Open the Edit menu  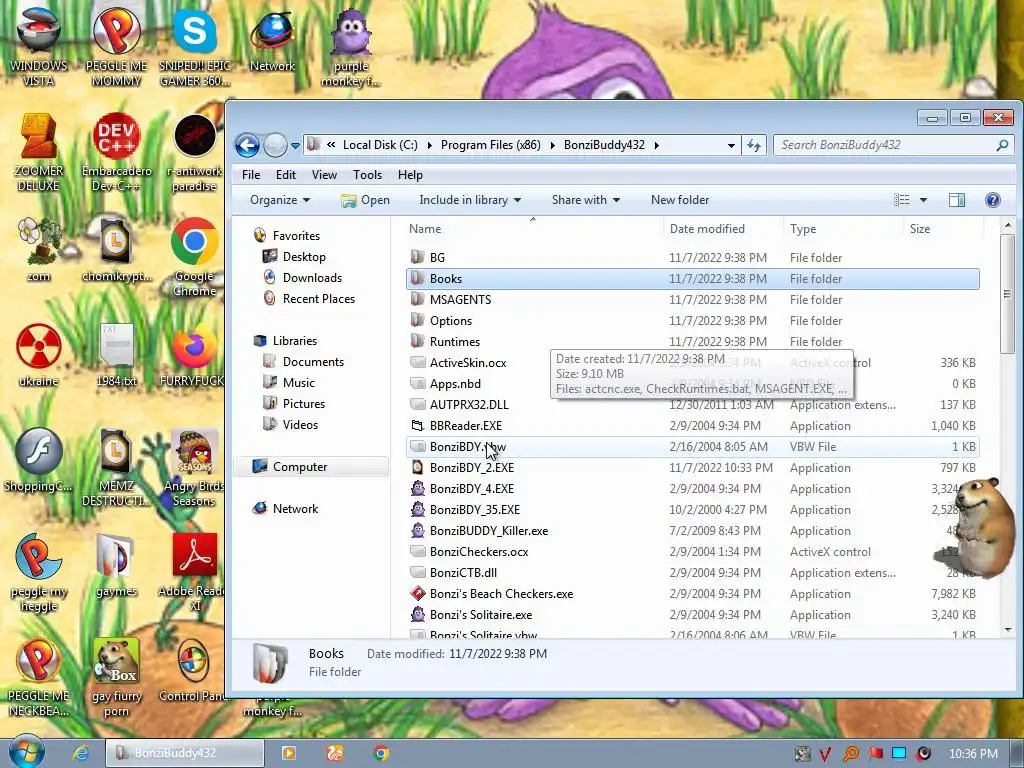tap(285, 175)
